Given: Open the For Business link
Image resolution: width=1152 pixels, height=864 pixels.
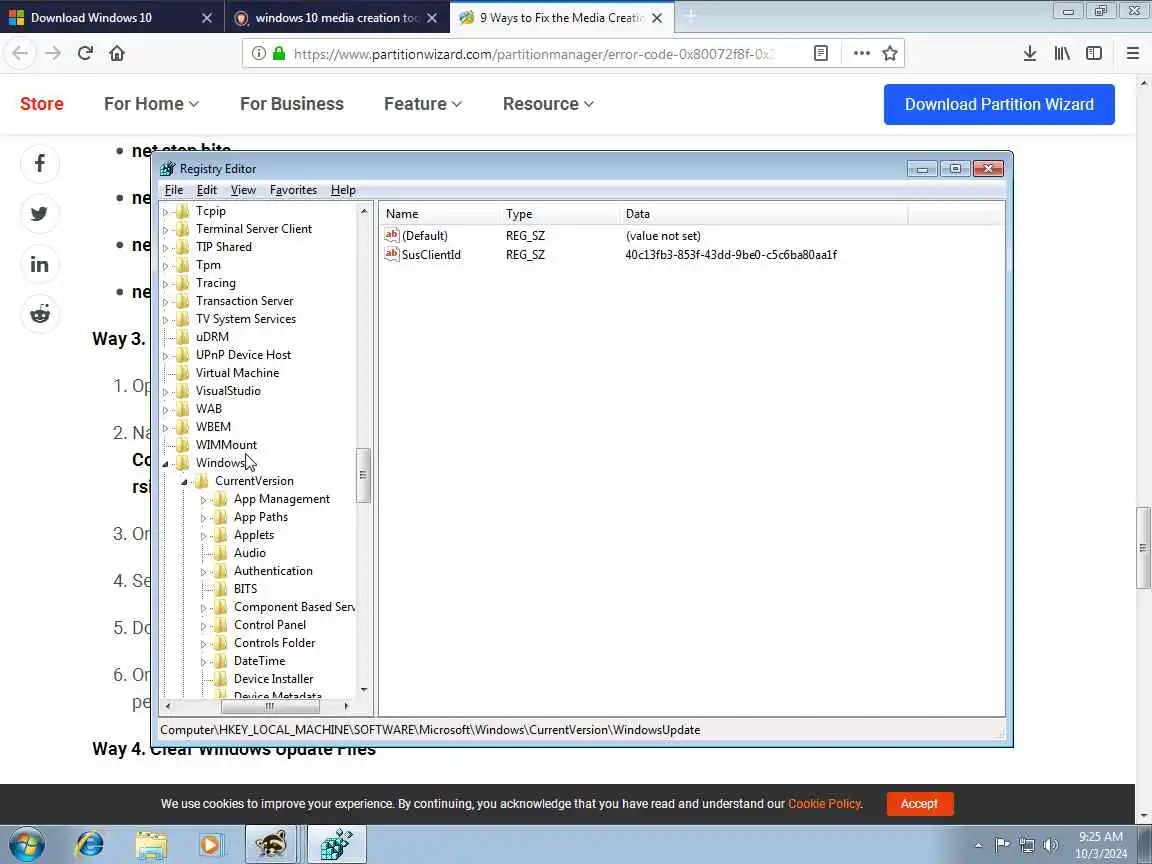Looking at the screenshot, I should tap(292, 104).
